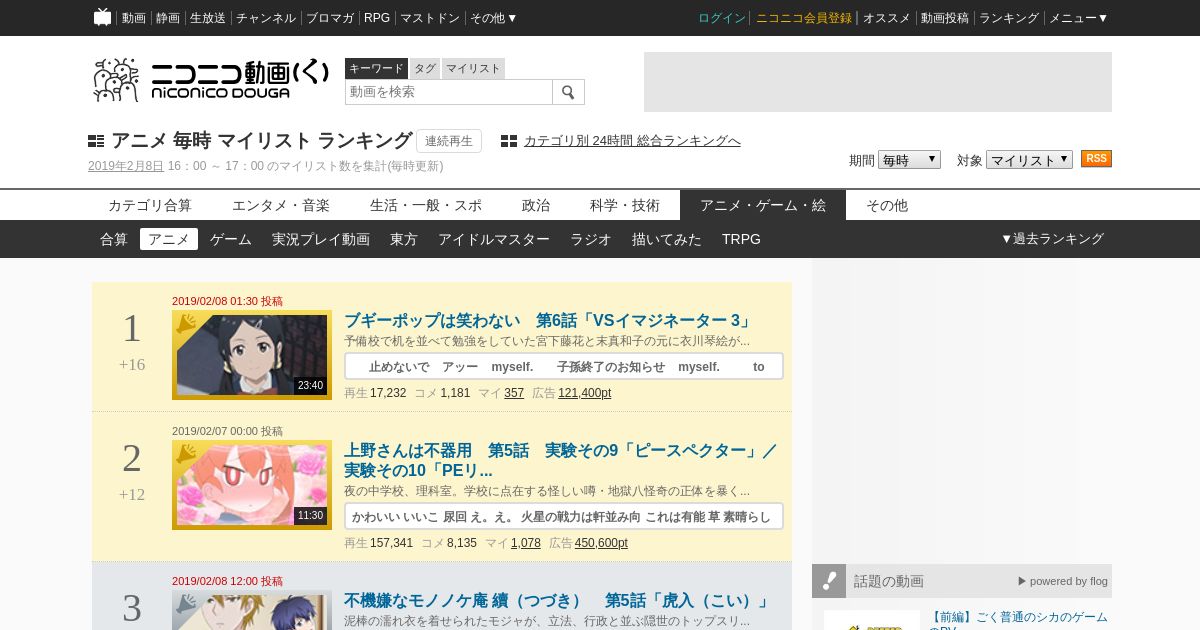
Task: Open the rank 3 モノノケ庵 thumbnail
Action: tap(252, 610)
